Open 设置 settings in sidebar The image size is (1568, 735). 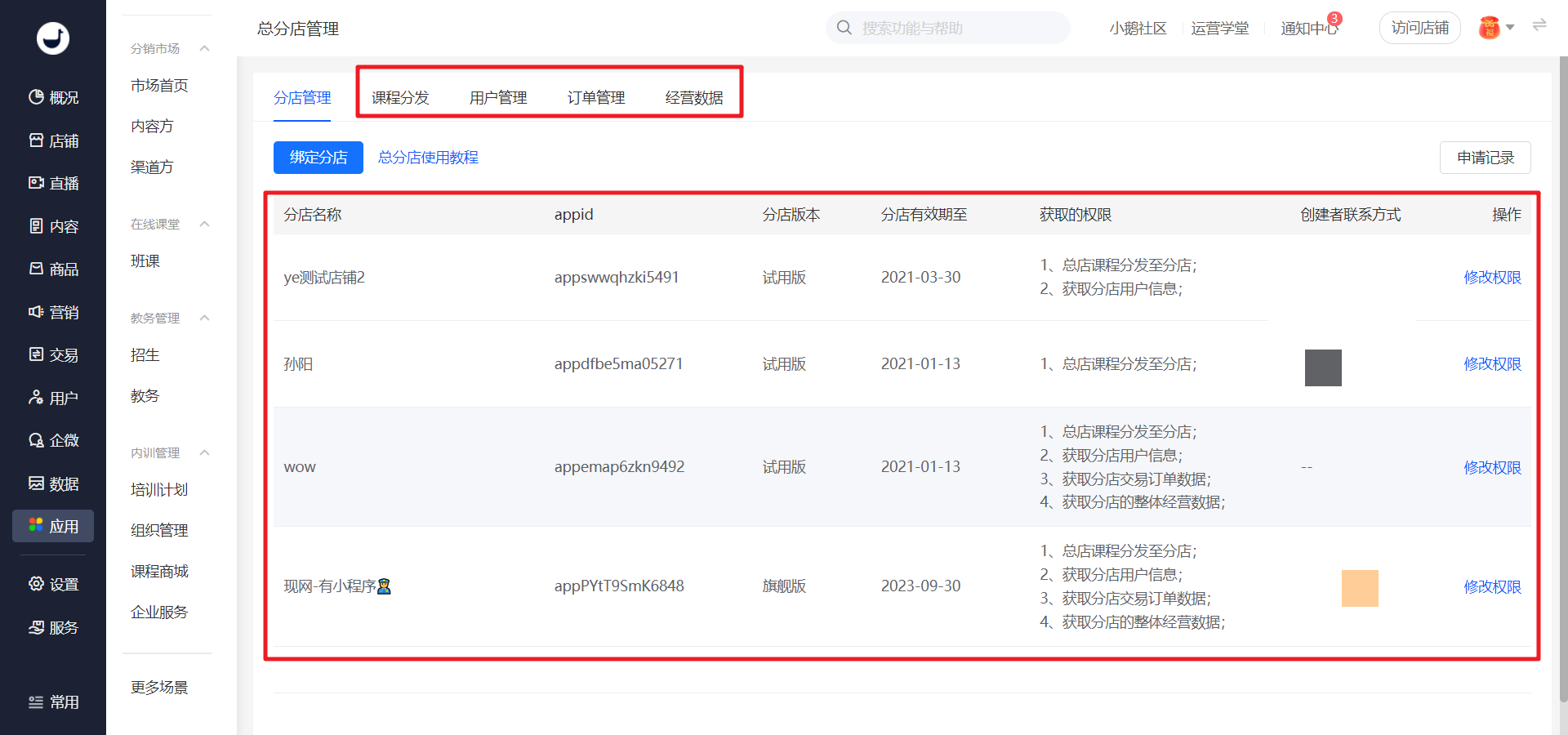coord(53,584)
